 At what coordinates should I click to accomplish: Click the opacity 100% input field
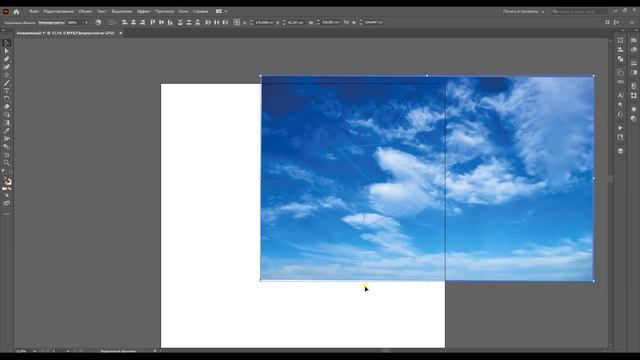click(75, 22)
